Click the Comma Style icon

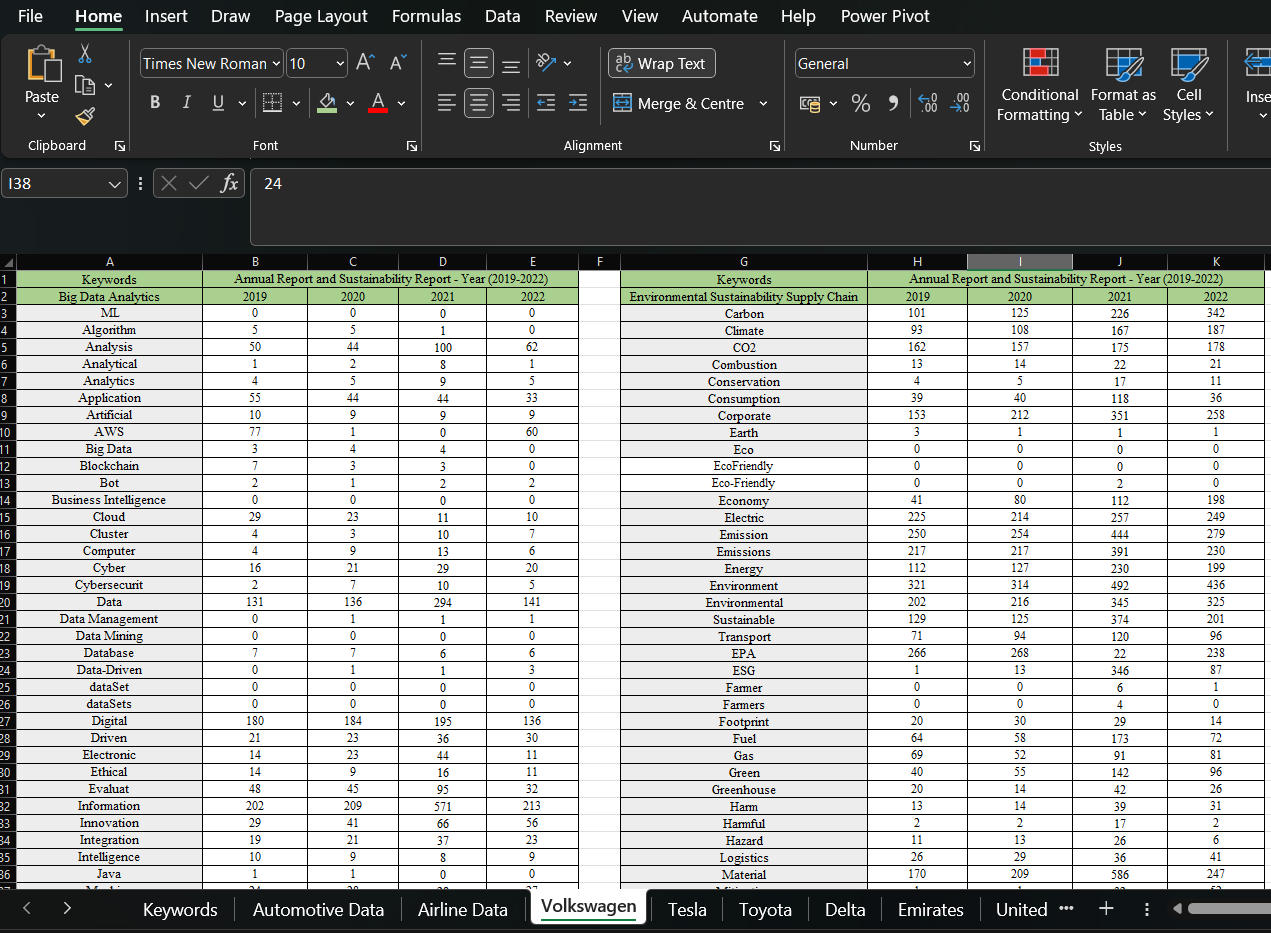pos(893,102)
